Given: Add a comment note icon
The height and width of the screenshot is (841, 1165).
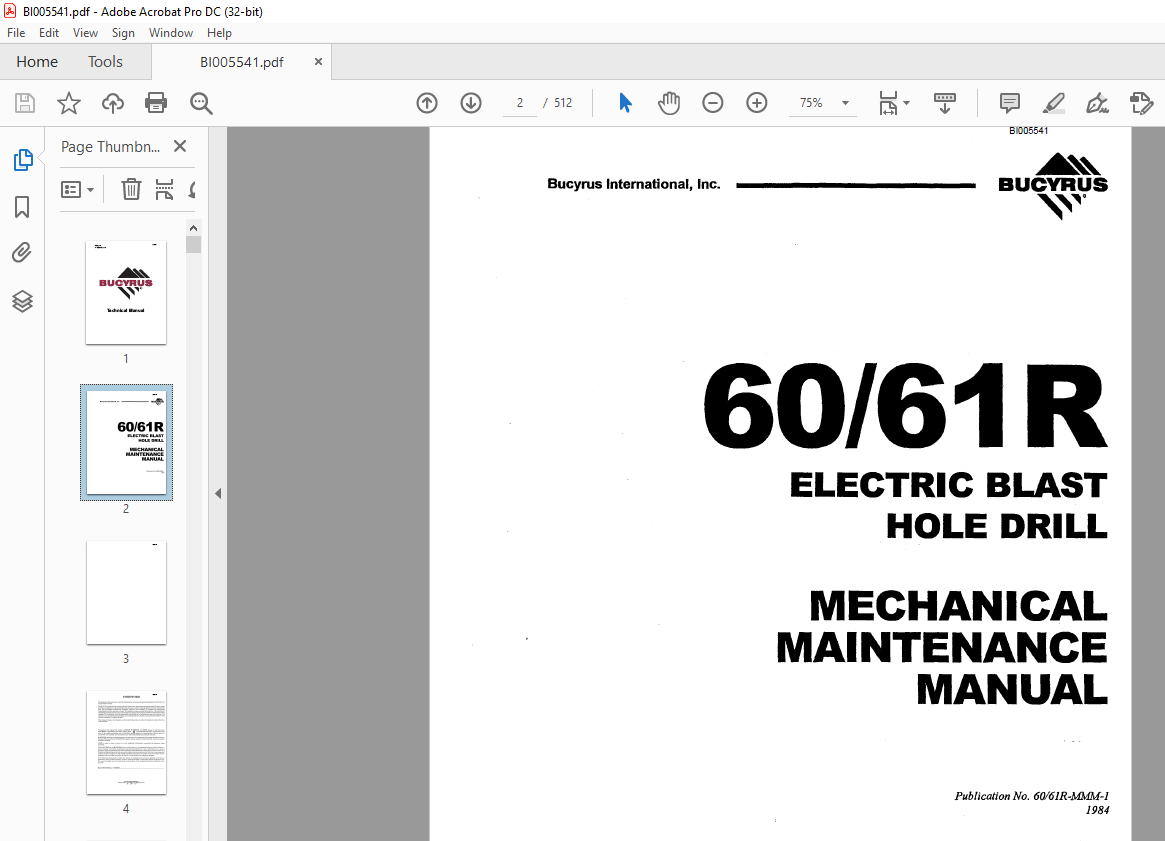Looking at the screenshot, I should point(1009,103).
